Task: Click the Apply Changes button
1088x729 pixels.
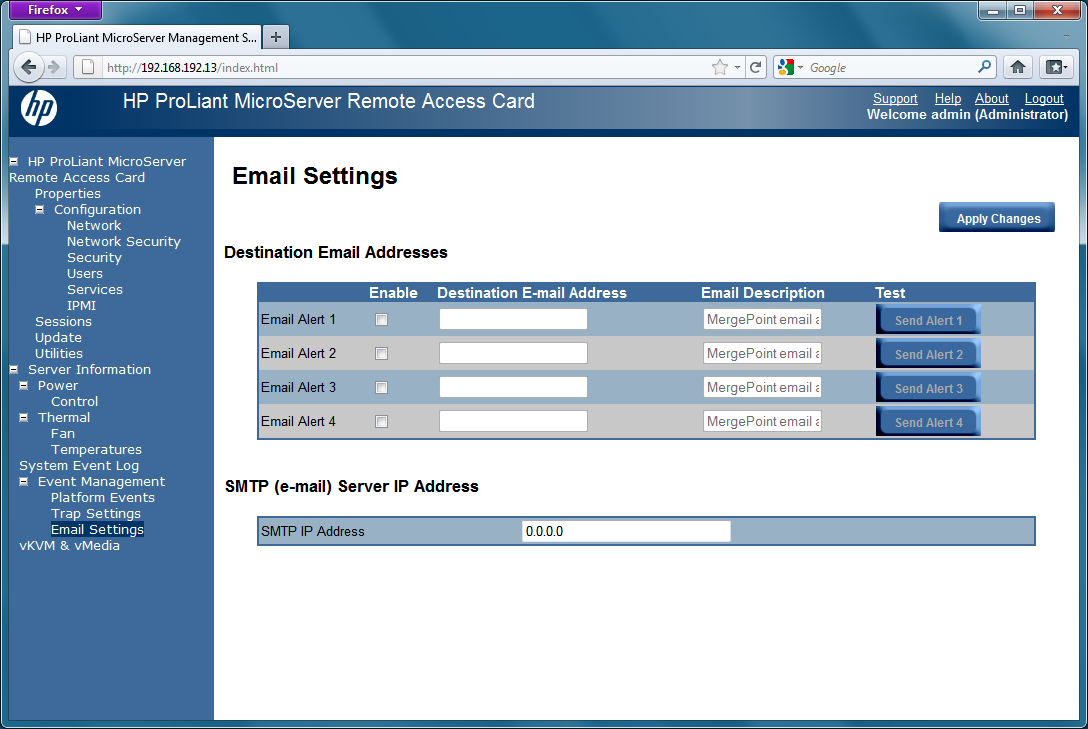Action: 996,218
